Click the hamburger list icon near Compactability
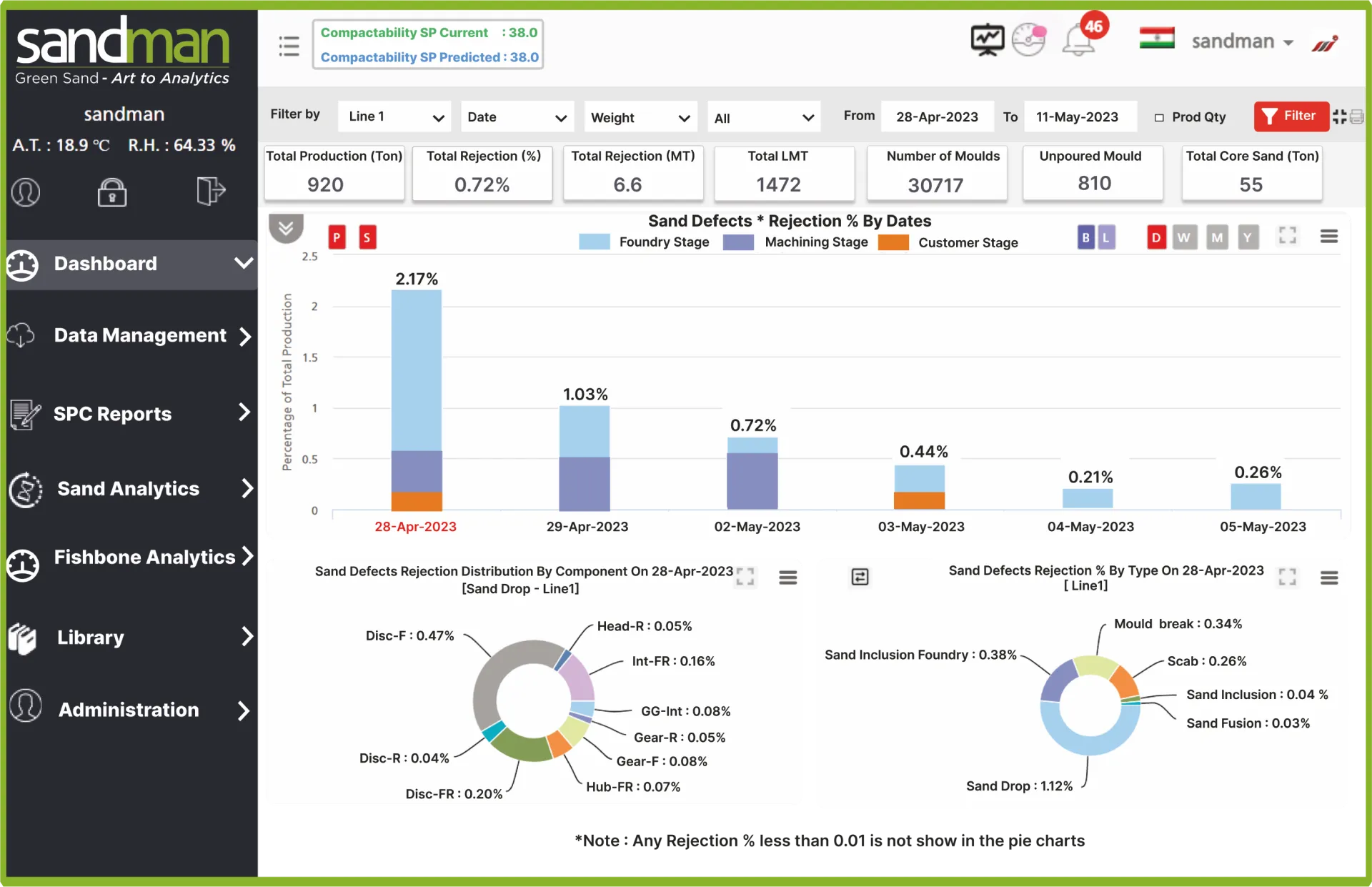This screenshot has height=887, width=1372. point(289,46)
